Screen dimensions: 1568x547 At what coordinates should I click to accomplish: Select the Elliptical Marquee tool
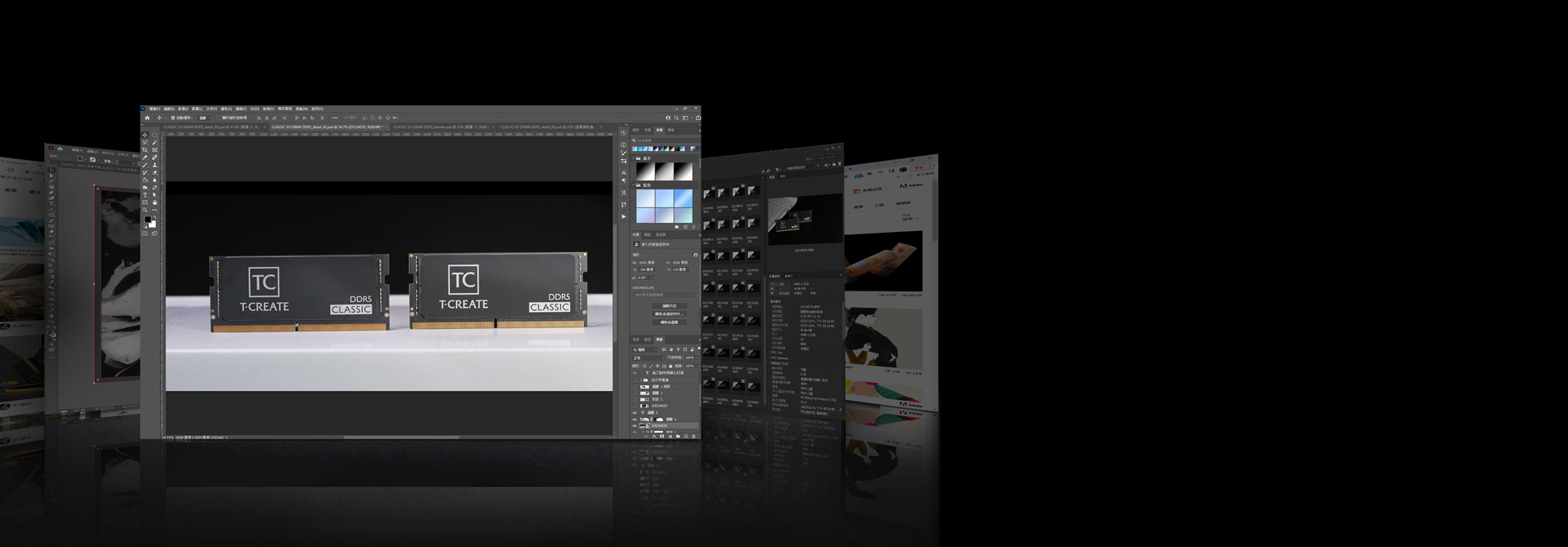[x=154, y=136]
